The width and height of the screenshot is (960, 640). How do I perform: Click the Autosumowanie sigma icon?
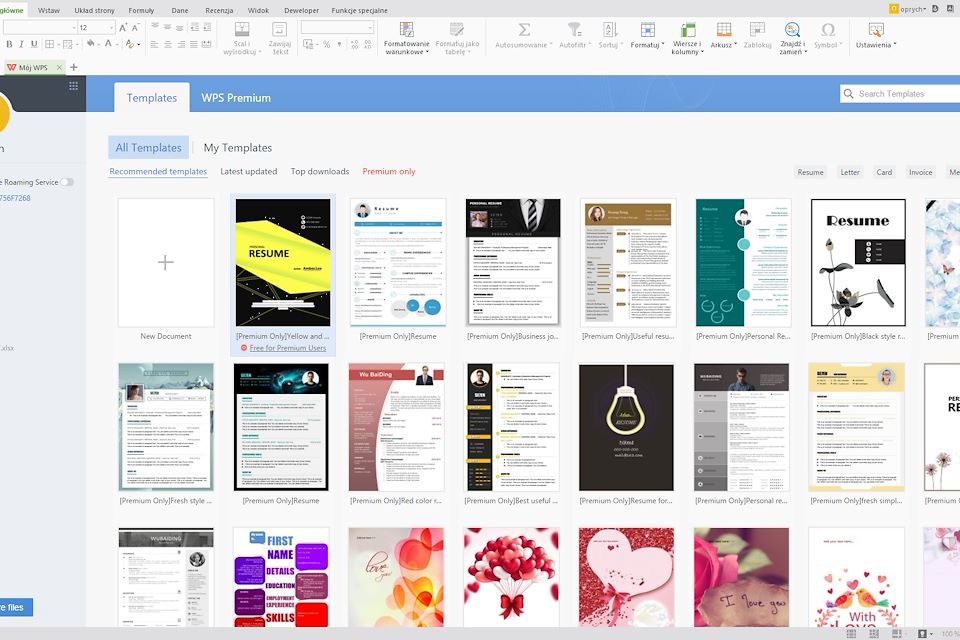pos(524,29)
